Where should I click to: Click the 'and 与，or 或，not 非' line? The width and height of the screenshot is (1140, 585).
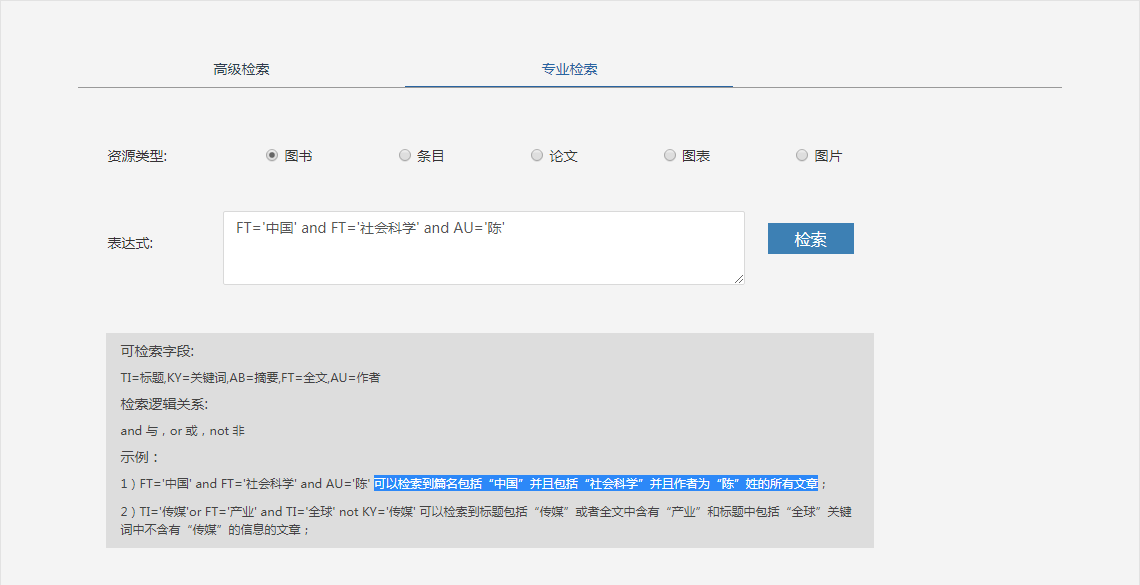(x=182, y=431)
